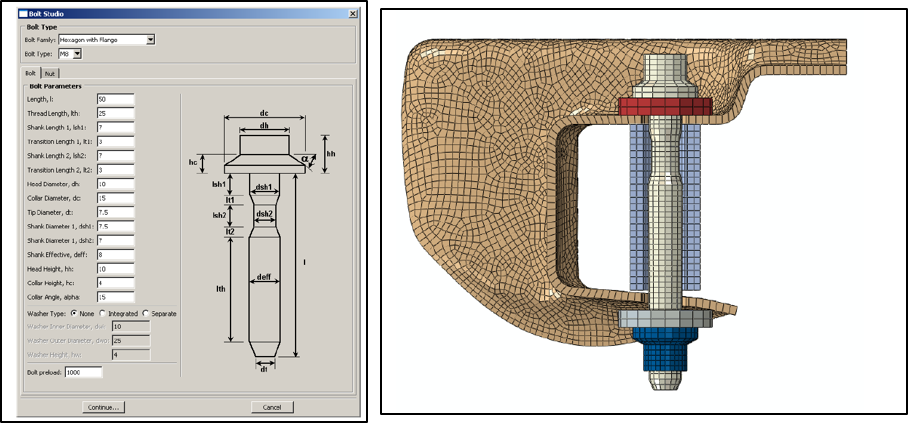This screenshot has width=908, height=423.
Task: Click the Length, l input field
Action: pyautogui.click(x=115, y=99)
